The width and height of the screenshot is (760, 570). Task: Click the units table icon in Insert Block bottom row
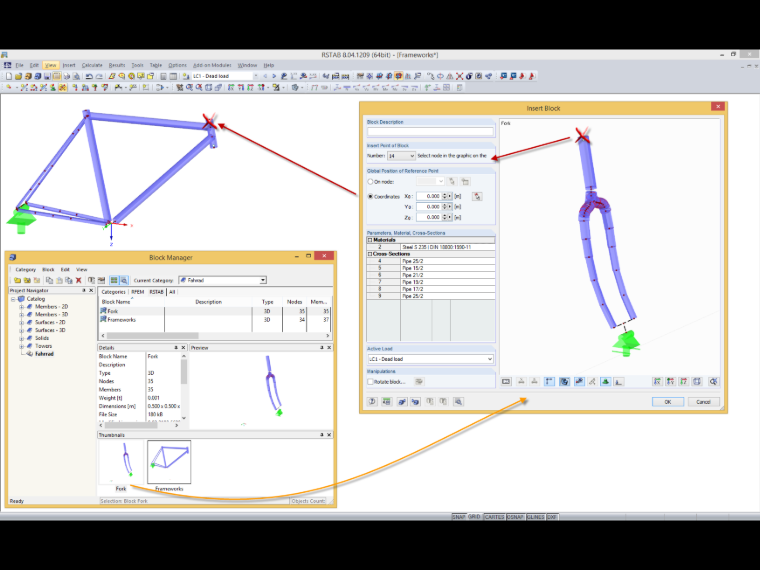[x=386, y=401]
